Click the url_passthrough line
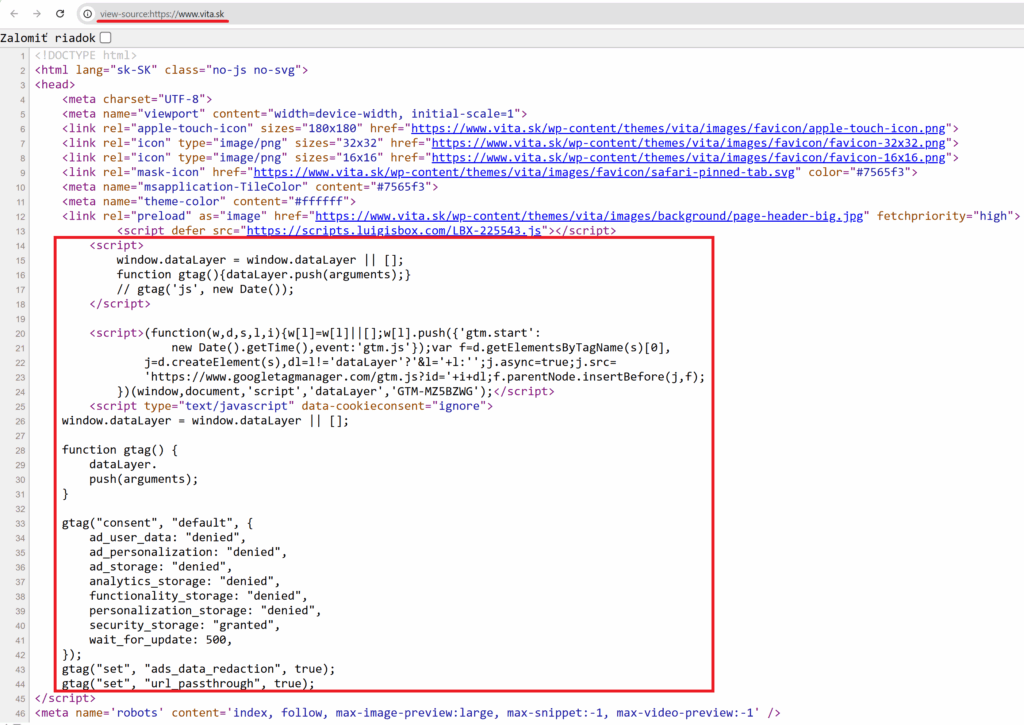 (188, 684)
